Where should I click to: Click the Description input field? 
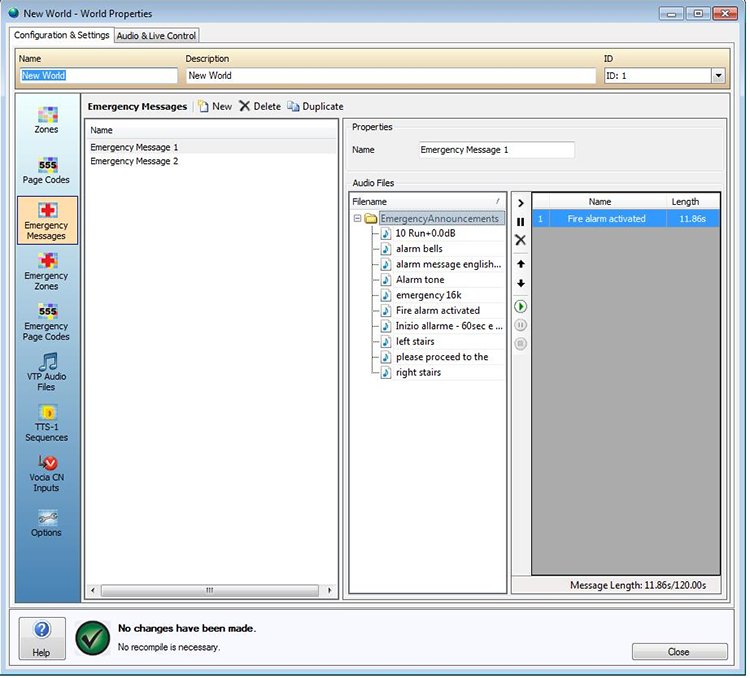click(x=391, y=76)
